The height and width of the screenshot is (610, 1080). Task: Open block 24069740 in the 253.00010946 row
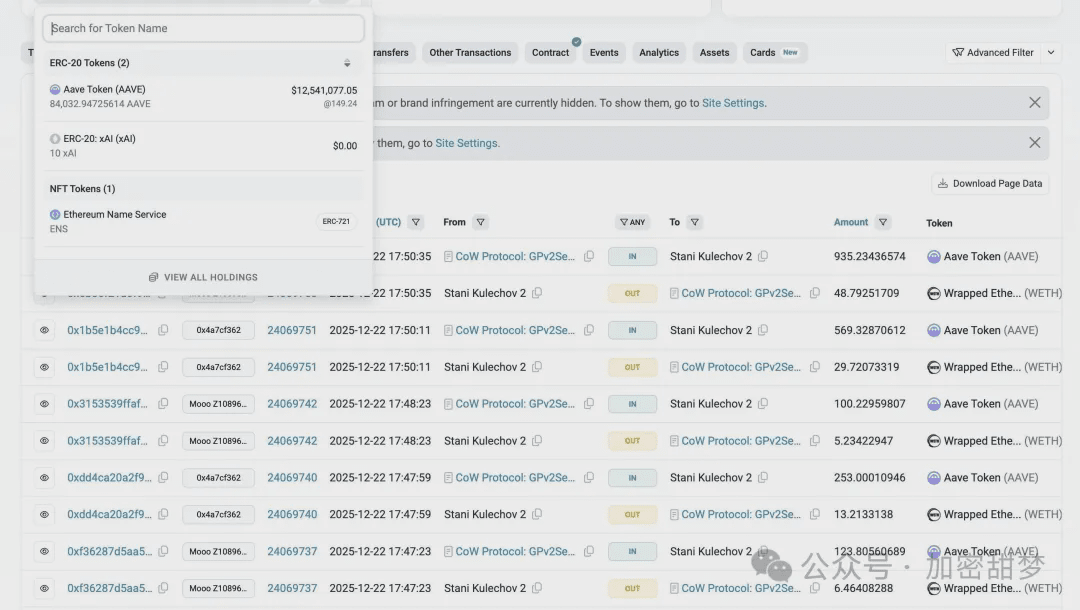pos(292,478)
